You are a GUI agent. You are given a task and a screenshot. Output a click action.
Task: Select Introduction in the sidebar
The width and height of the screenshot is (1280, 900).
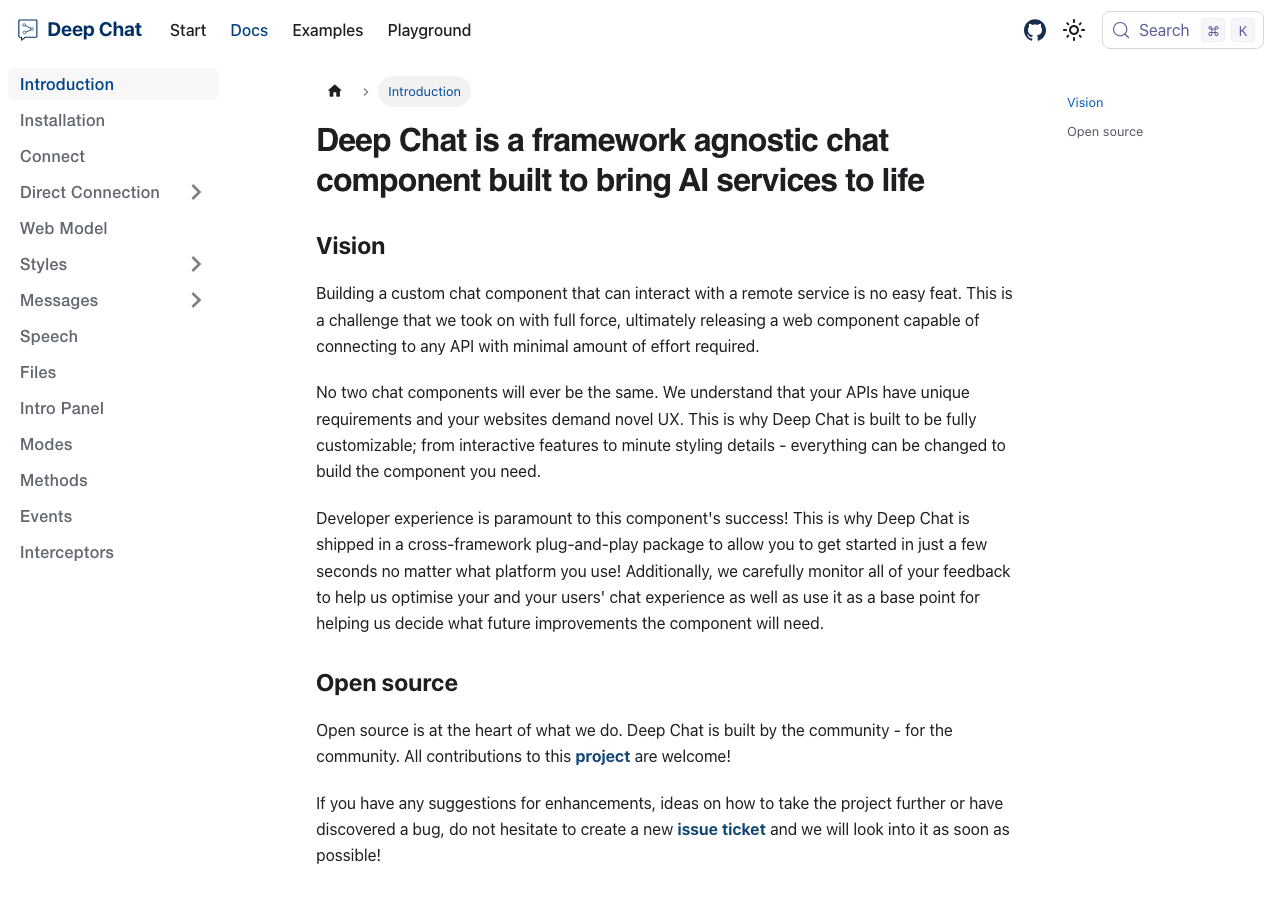click(113, 84)
